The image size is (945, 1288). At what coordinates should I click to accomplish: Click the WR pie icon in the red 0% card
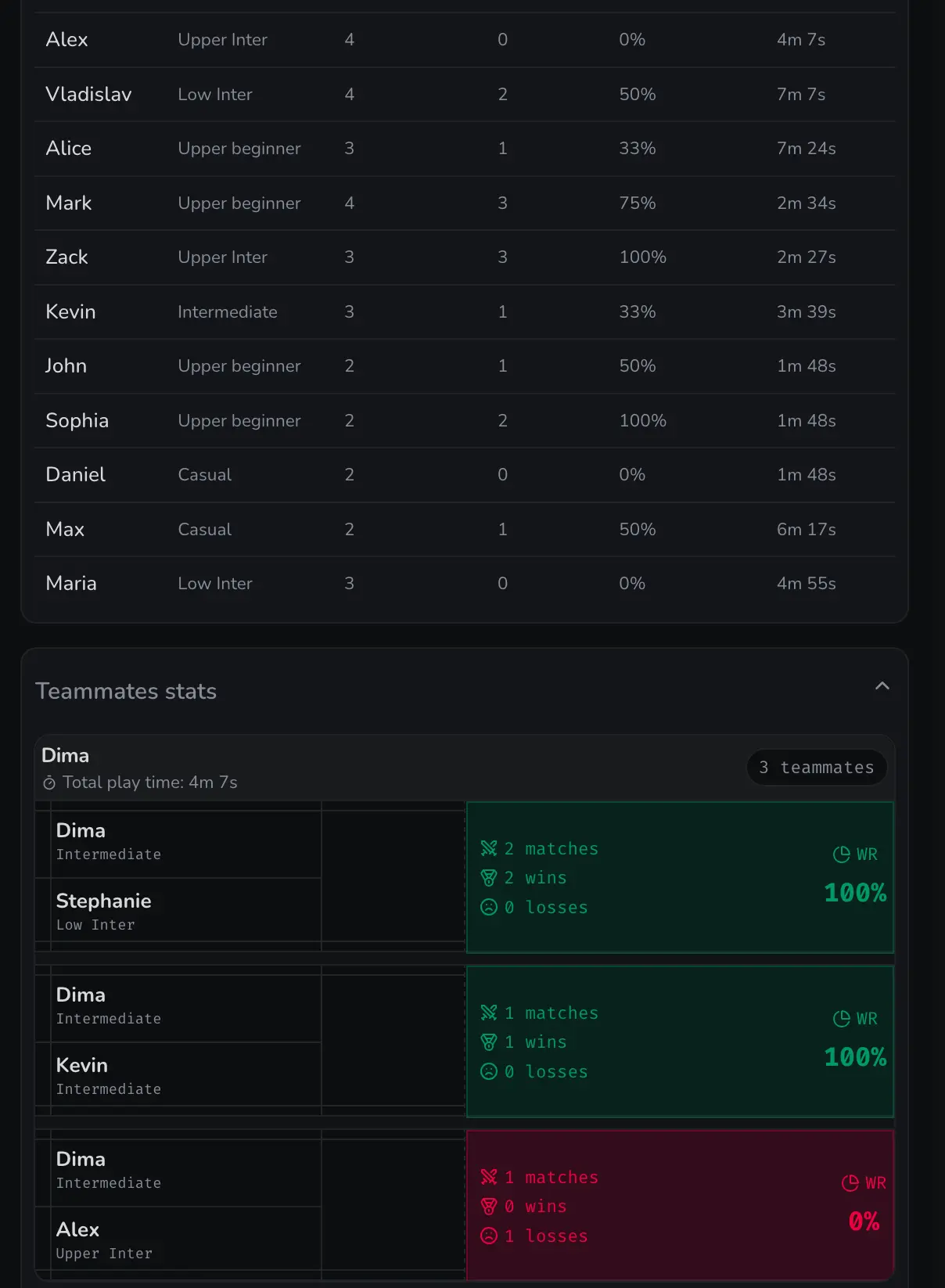coord(850,1183)
